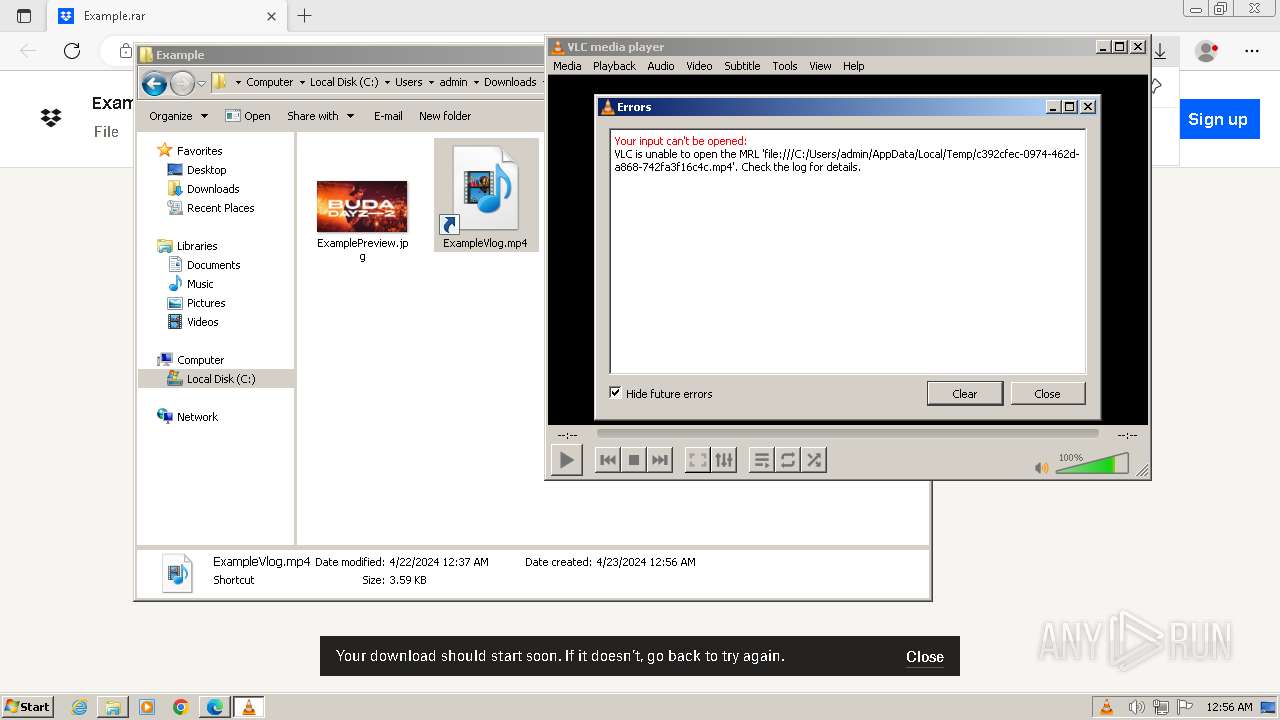Click Explorer forward navigation arrow

pyautogui.click(x=182, y=83)
